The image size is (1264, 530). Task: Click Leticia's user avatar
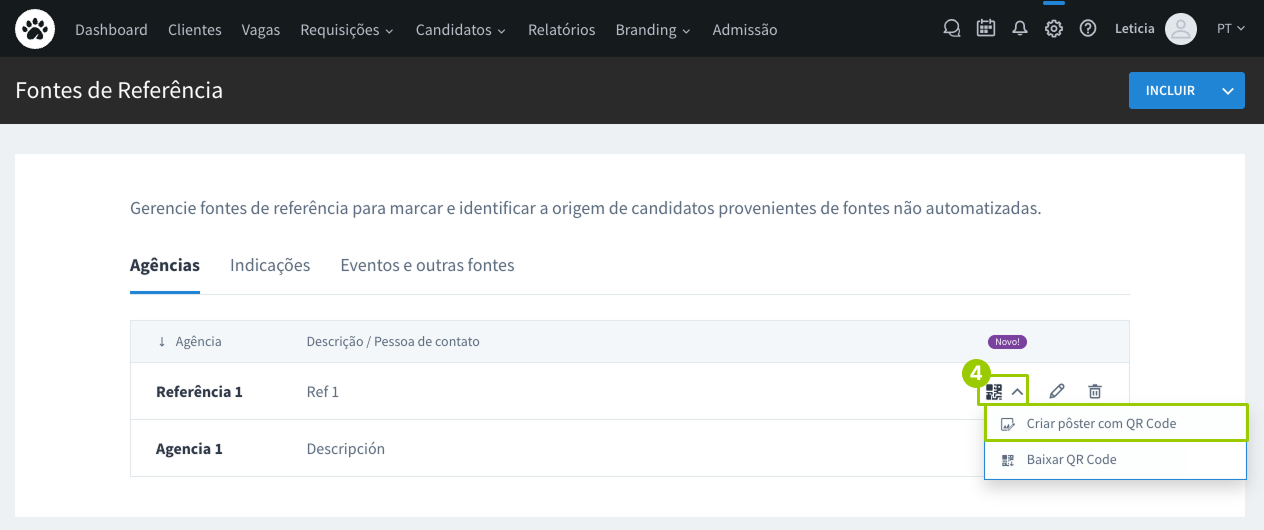(x=1181, y=29)
